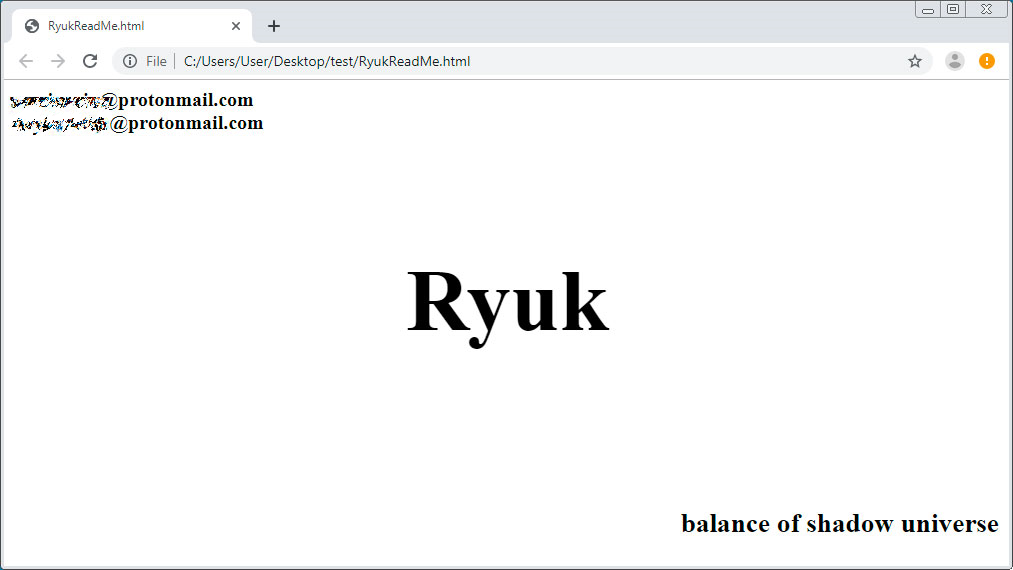Click the orange alert icon in the toolbar
The width and height of the screenshot is (1013, 570).
[987, 61]
